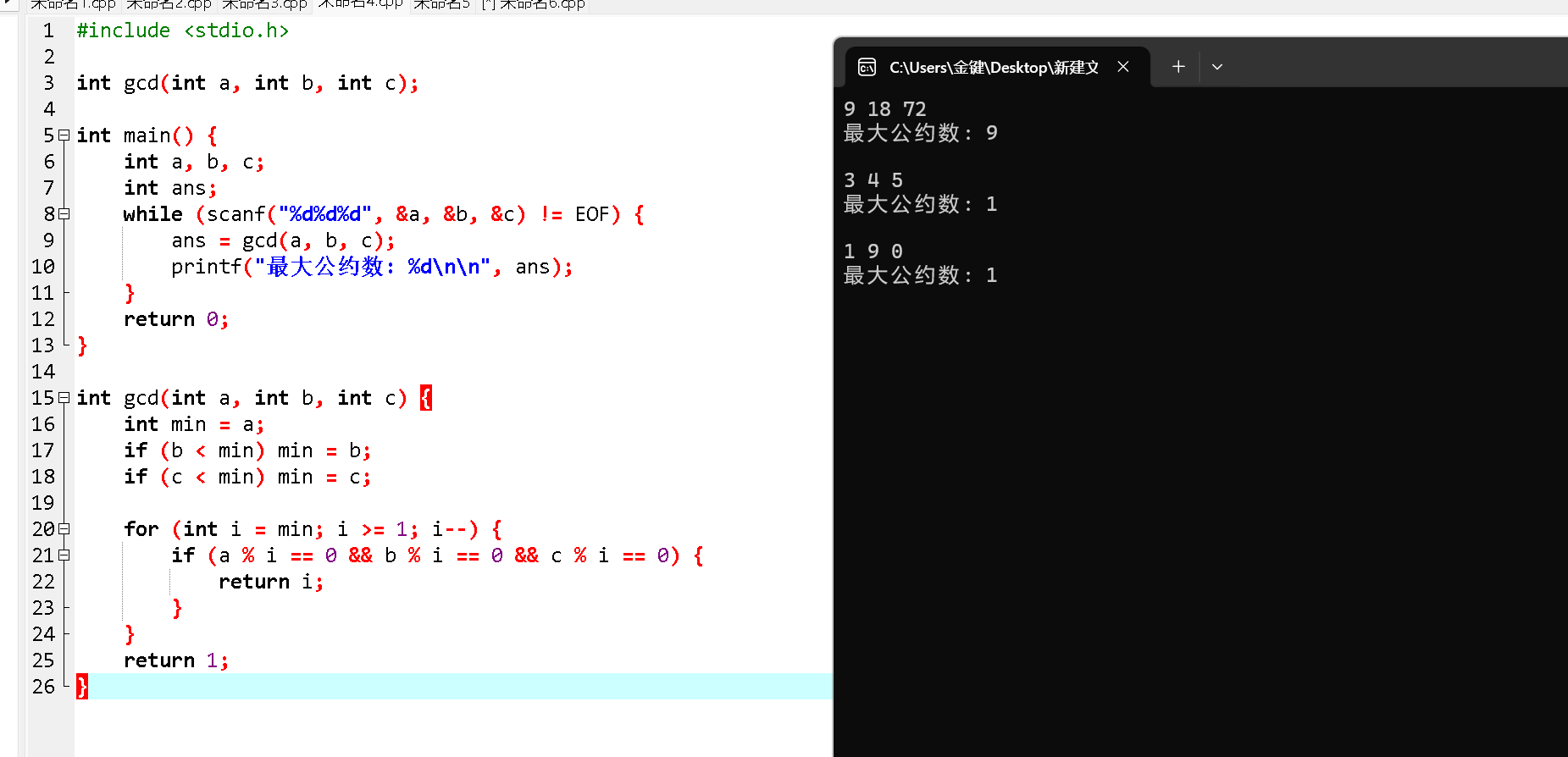The image size is (1568, 757).
Task: Switch to the 未命名3.cpp editor tab
Action: point(264,4)
